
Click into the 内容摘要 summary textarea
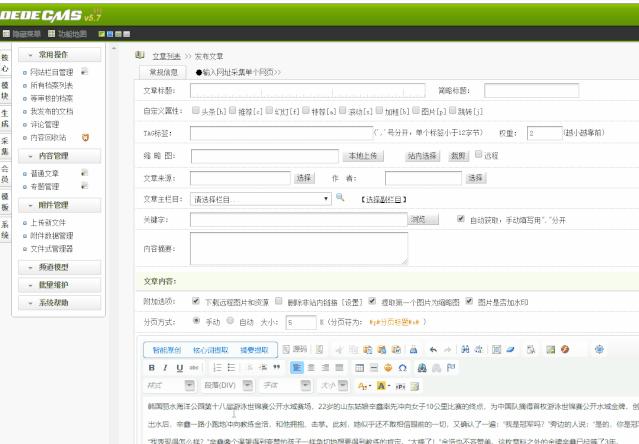point(299,248)
